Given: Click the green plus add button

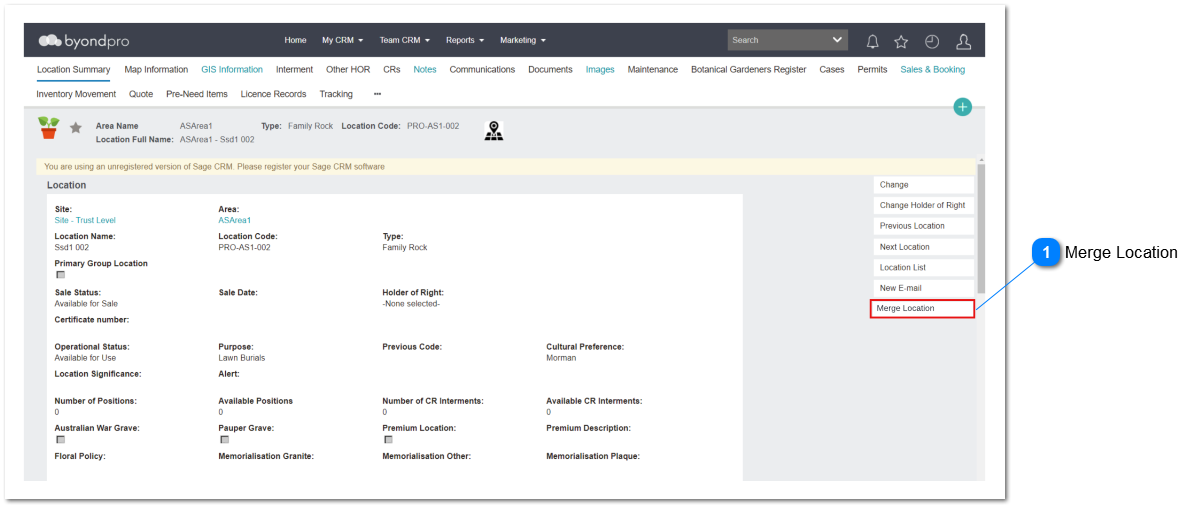Looking at the screenshot, I should click(963, 107).
